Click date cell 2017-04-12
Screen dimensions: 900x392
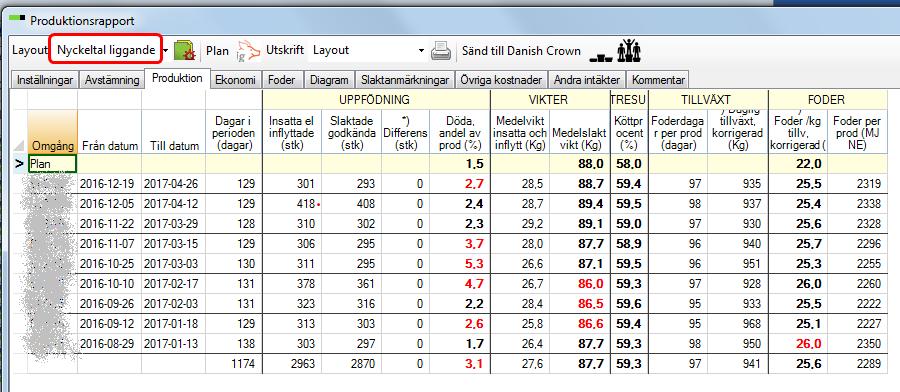[x=173, y=204]
